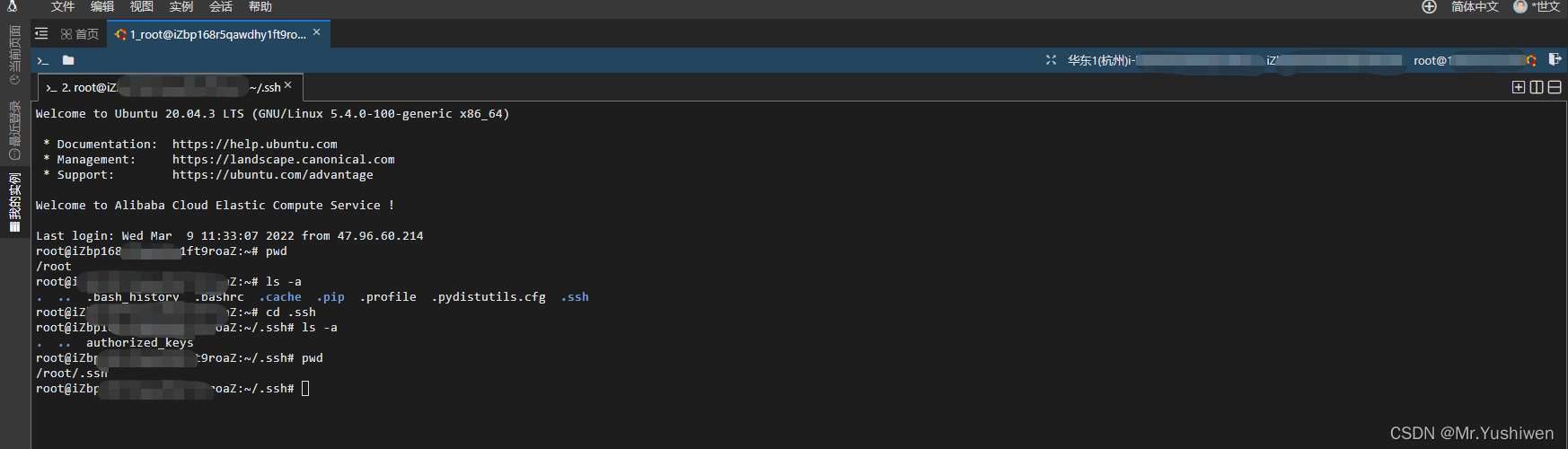Screen dimensions: 1568x449
Task: Open the file manager folder icon
Action: (x=68, y=61)
